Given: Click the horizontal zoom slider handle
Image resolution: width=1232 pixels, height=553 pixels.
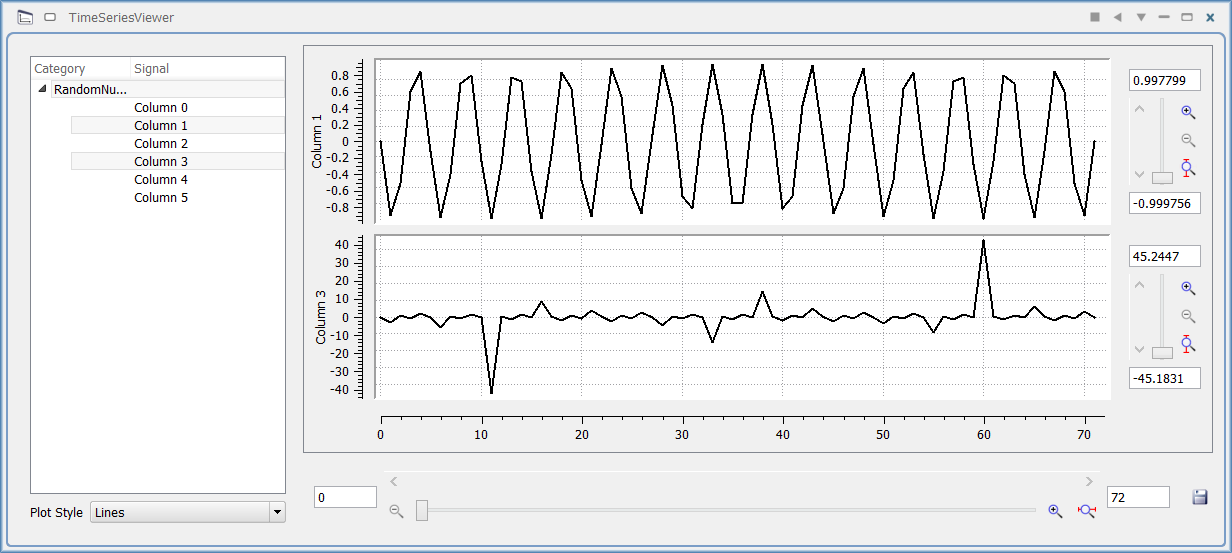Looking at the screenshot, I should tap(422, 511).
